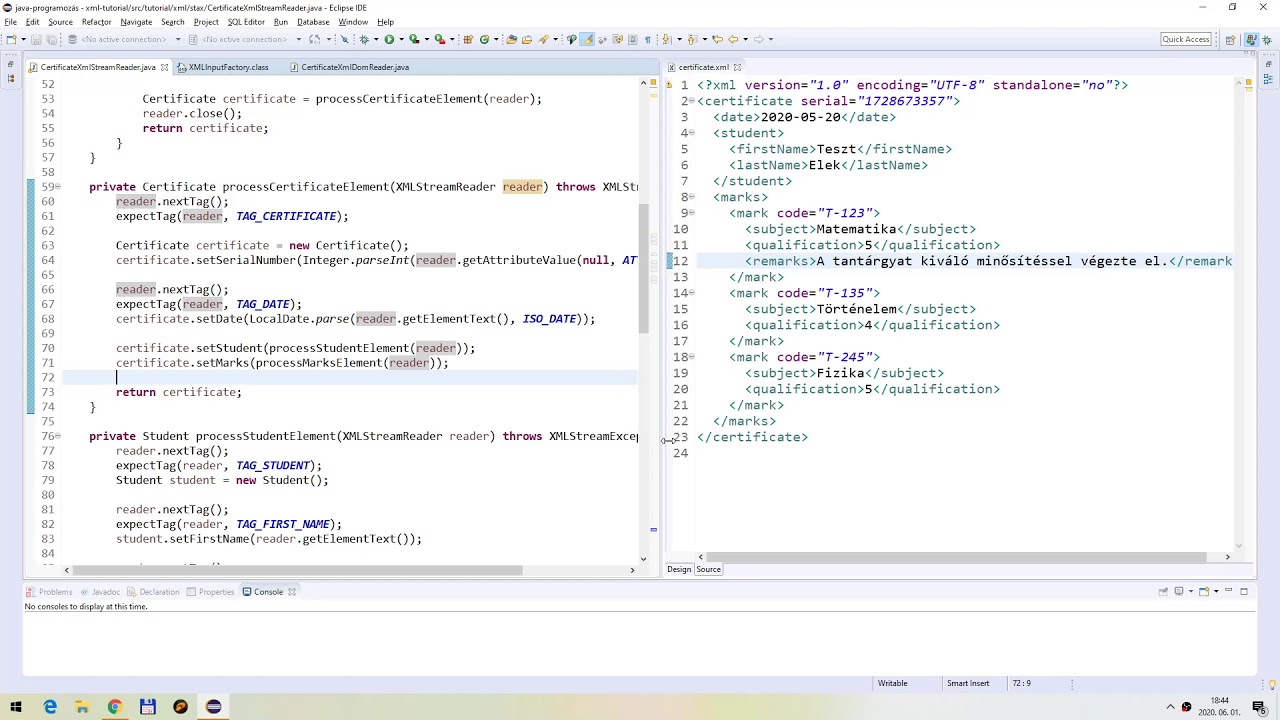Select the Design tab of XML editor

click(679, 569)
